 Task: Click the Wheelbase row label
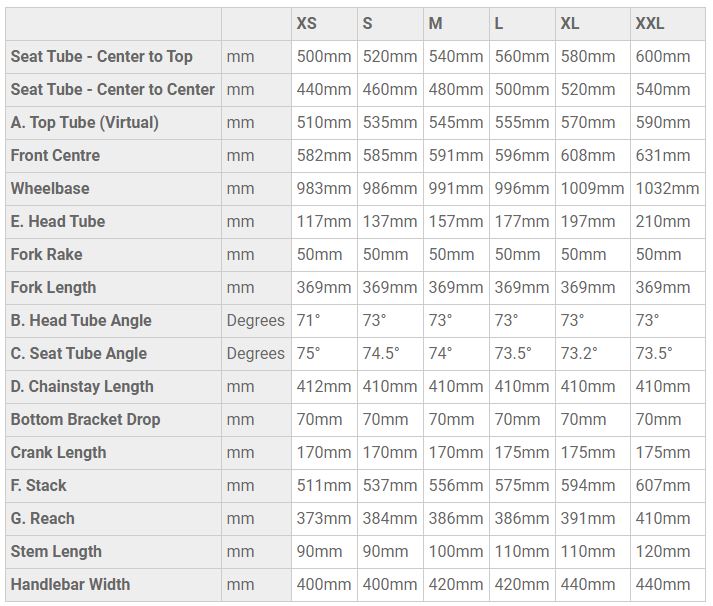(x=50, y=188)
